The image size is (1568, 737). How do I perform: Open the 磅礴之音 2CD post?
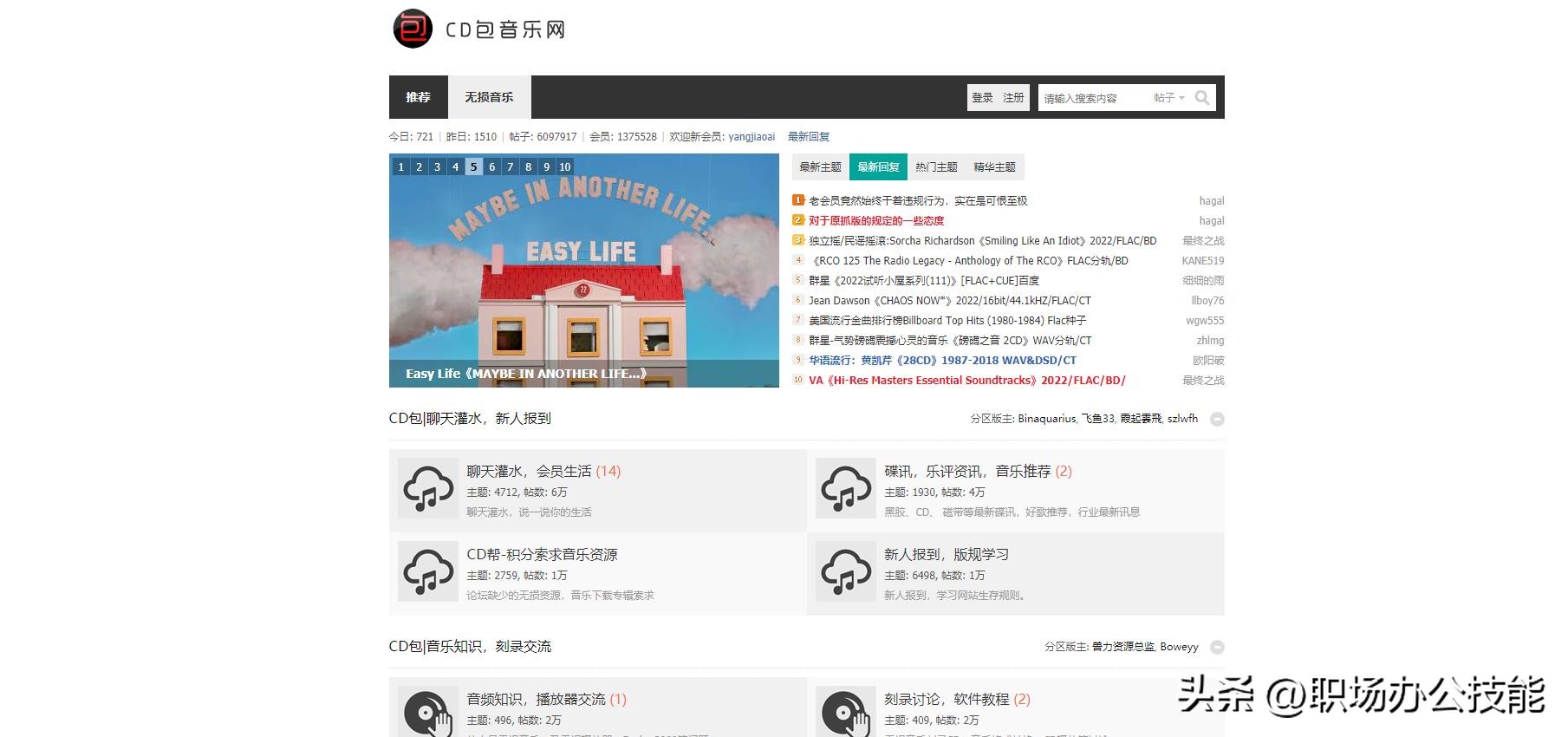click(950, 341)
